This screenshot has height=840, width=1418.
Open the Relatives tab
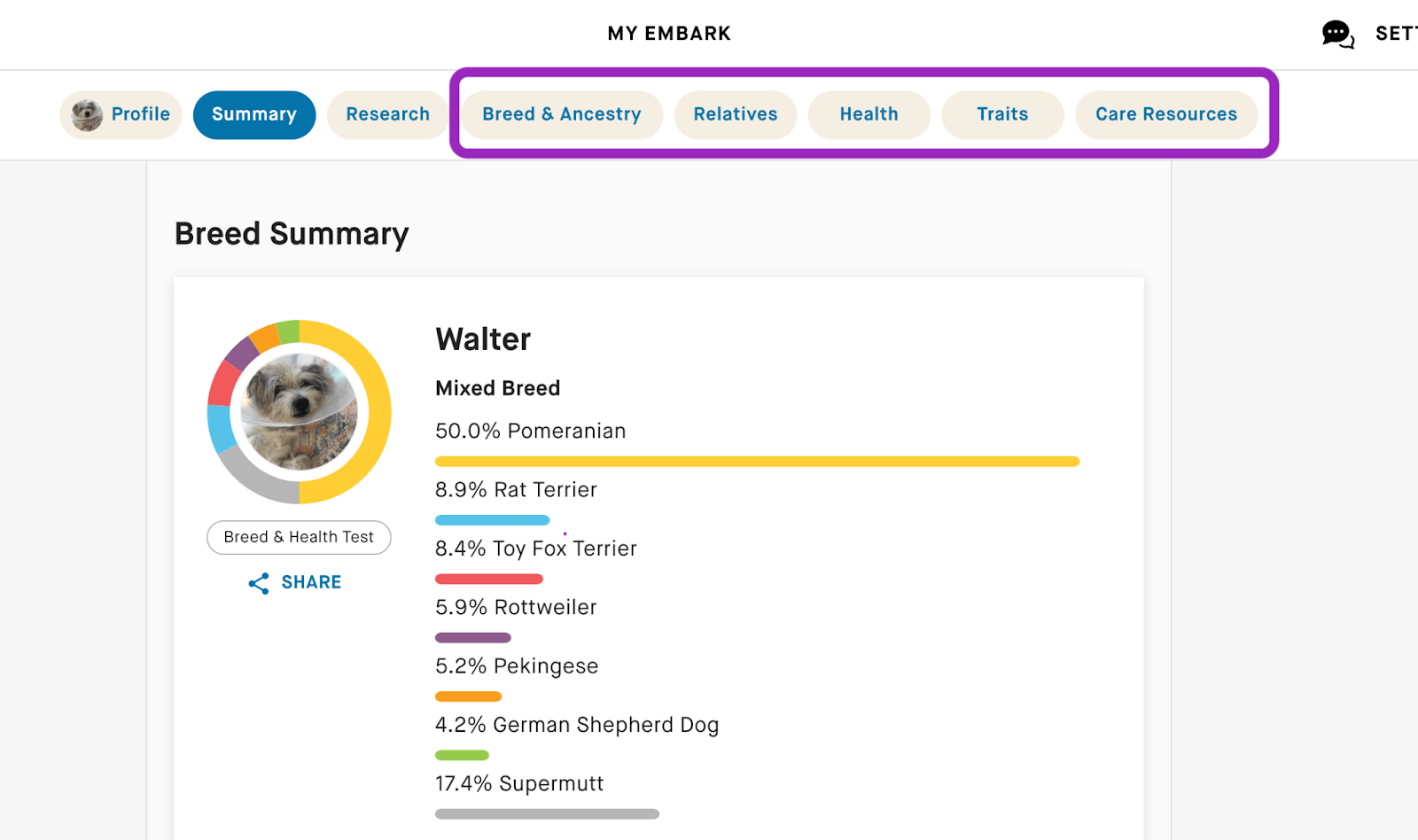735,115
